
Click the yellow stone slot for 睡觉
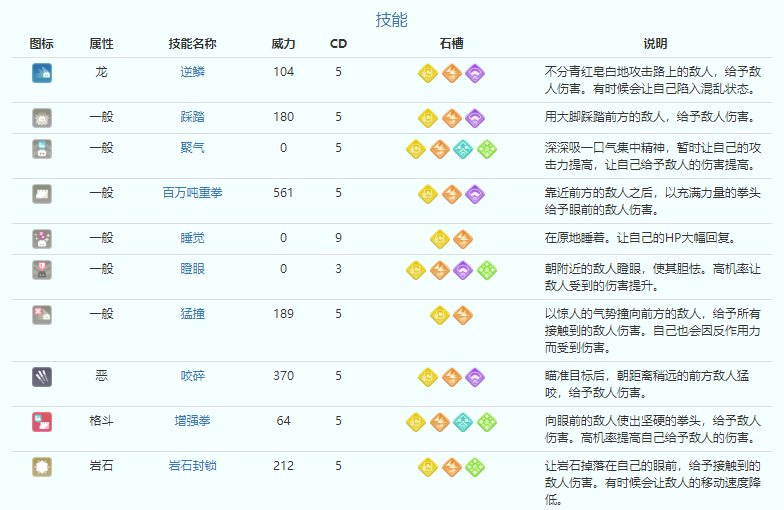coord(440,240)
